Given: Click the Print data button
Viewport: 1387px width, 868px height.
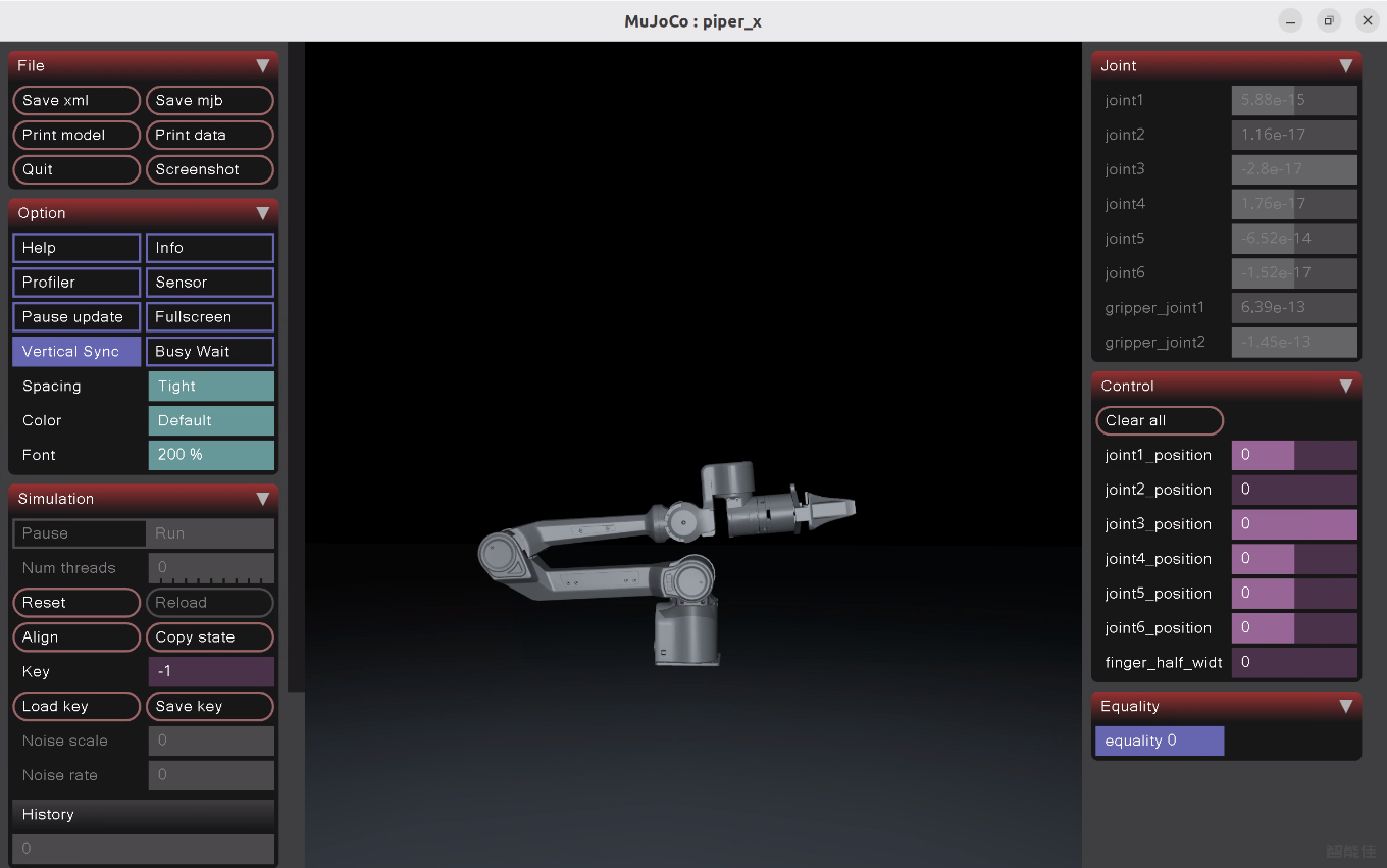Looking at the screenshot, I should (x=210, y=135).
